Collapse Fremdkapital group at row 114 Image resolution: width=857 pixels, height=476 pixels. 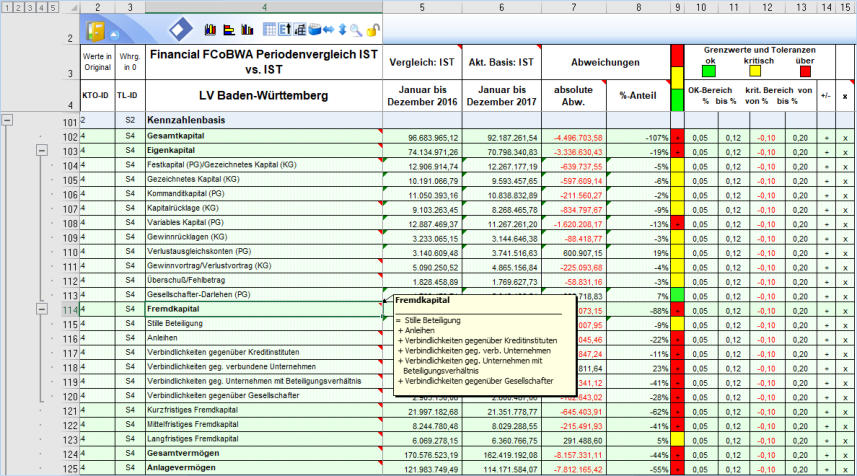coord(40,311)
